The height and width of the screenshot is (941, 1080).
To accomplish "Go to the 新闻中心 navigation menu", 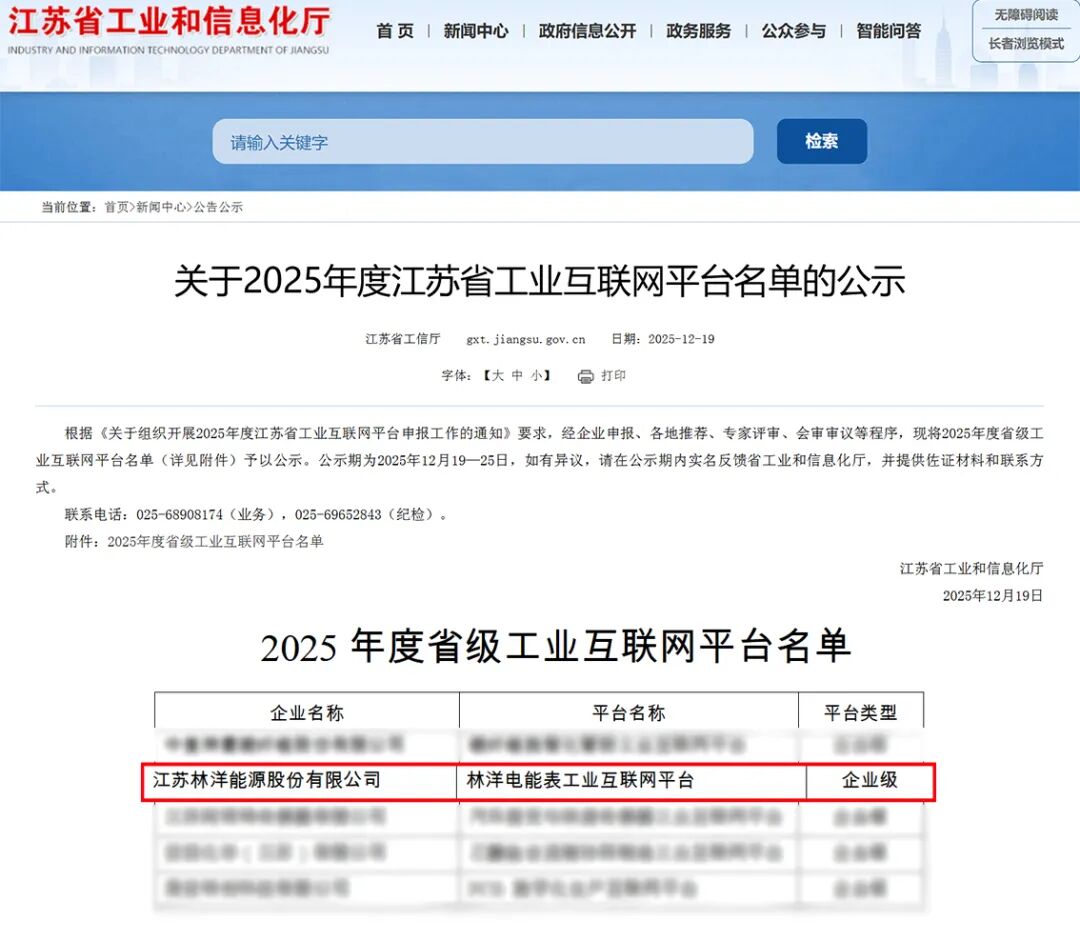I will click(x=476, y=31).
